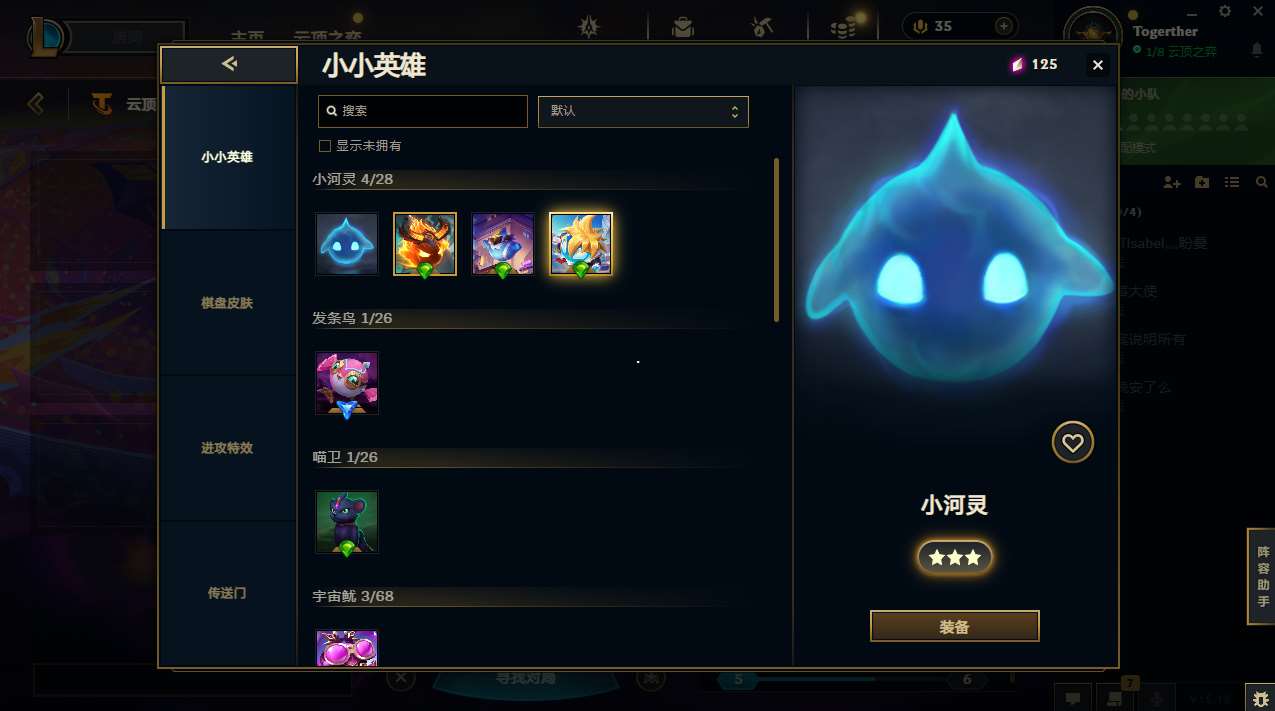The width and height of the screenshot is (1275, 711).
Task: Go back using the arrow button
Action: [229, 65]
